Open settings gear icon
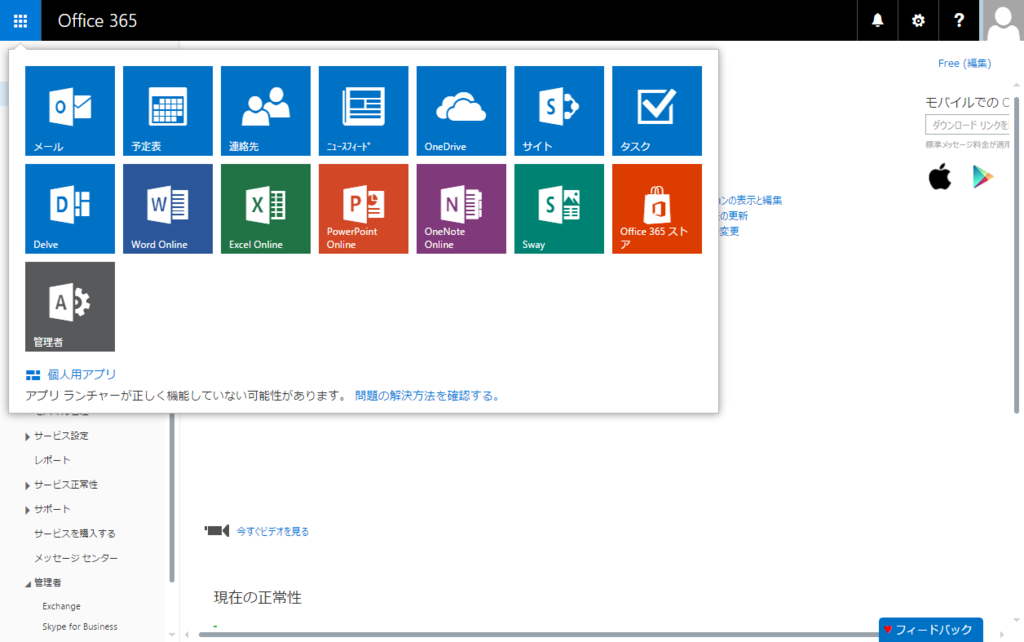 [918, 20]
